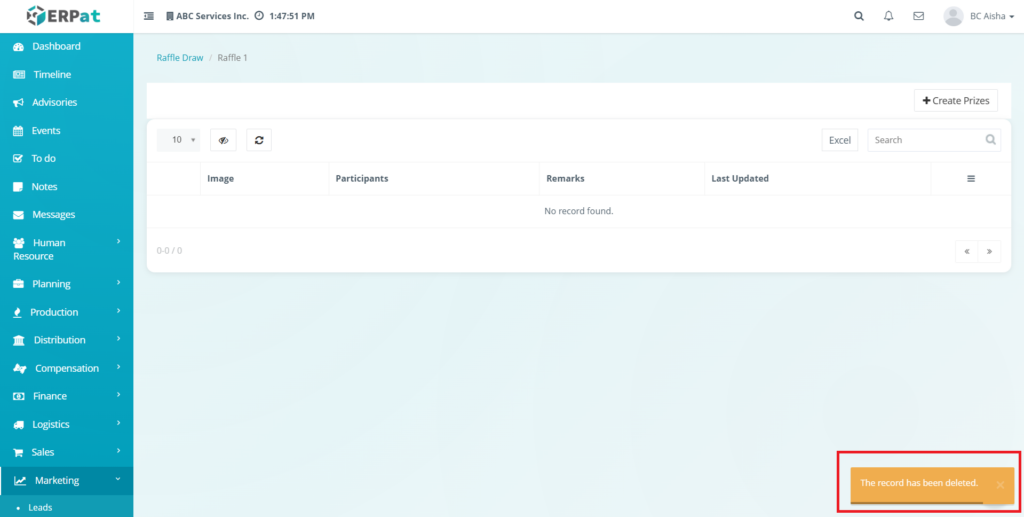Screen dimensions: 1024x517
Task: Click the Search input field
Action: pos(927,140)
